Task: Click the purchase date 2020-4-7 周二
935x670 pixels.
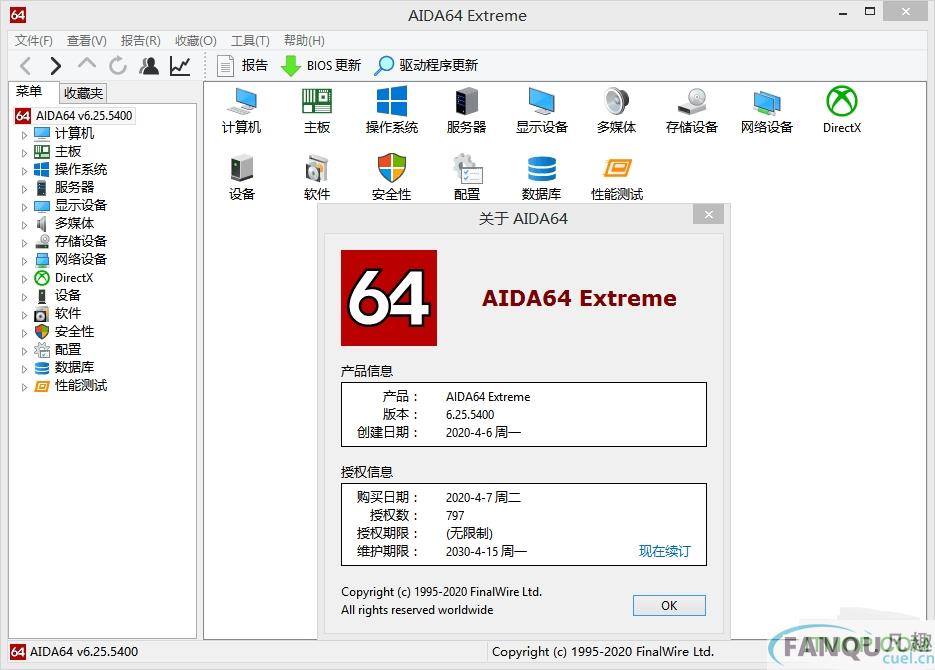Action: 483,498
